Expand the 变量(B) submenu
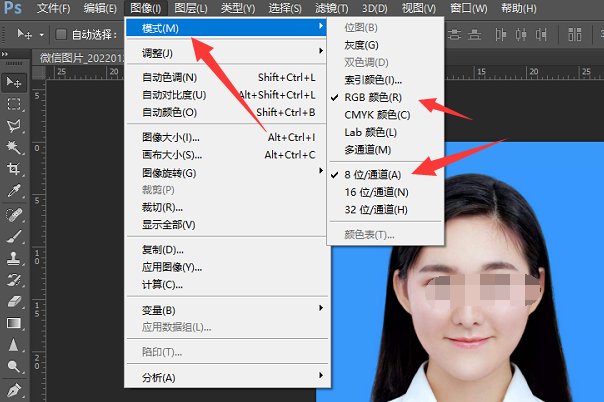The height and width of the screenshot is (402, 604). pyautogui.click(x=226, y=310)
